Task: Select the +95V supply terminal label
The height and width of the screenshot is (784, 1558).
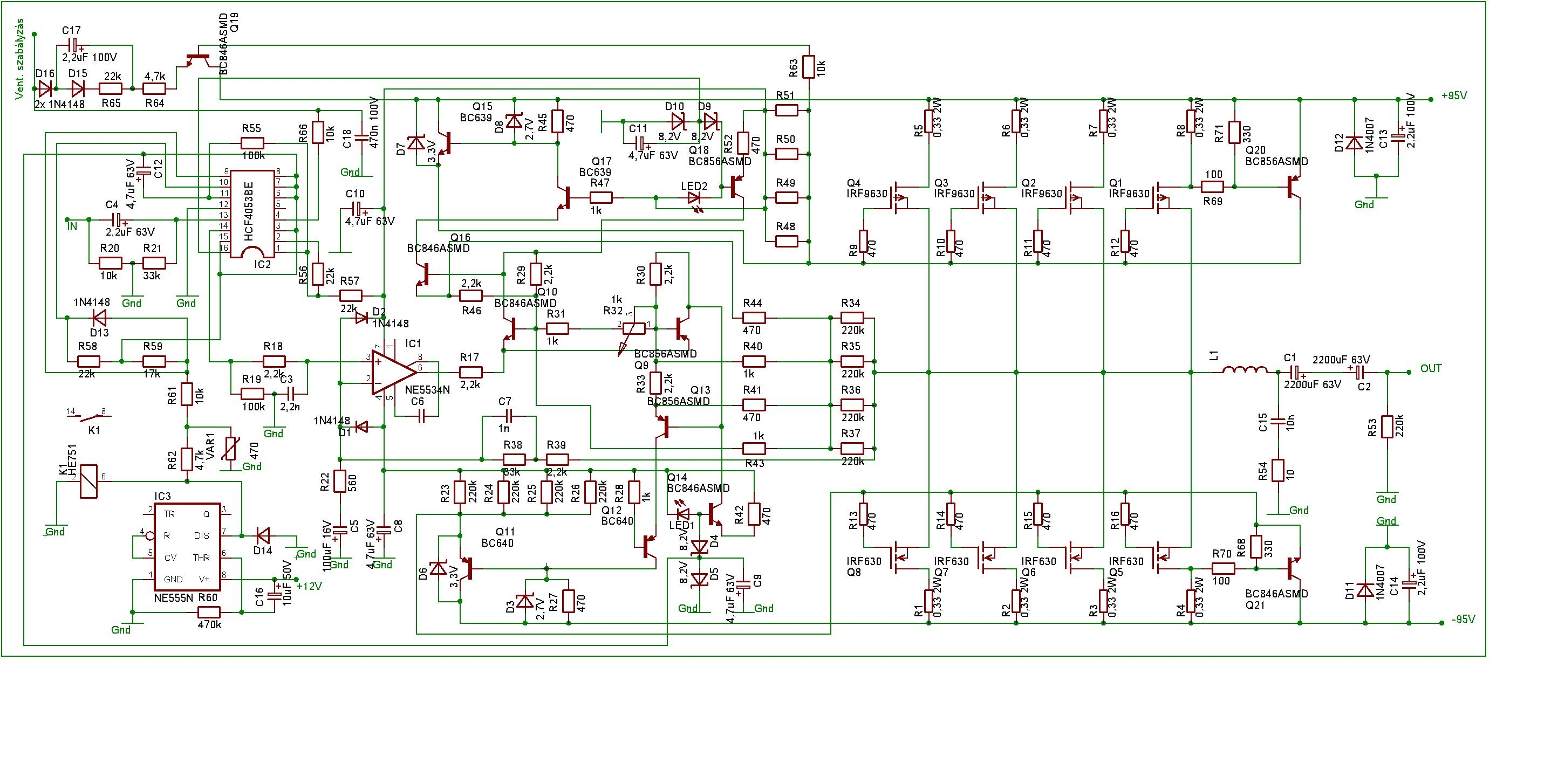Action: (x=1453, y=95)
